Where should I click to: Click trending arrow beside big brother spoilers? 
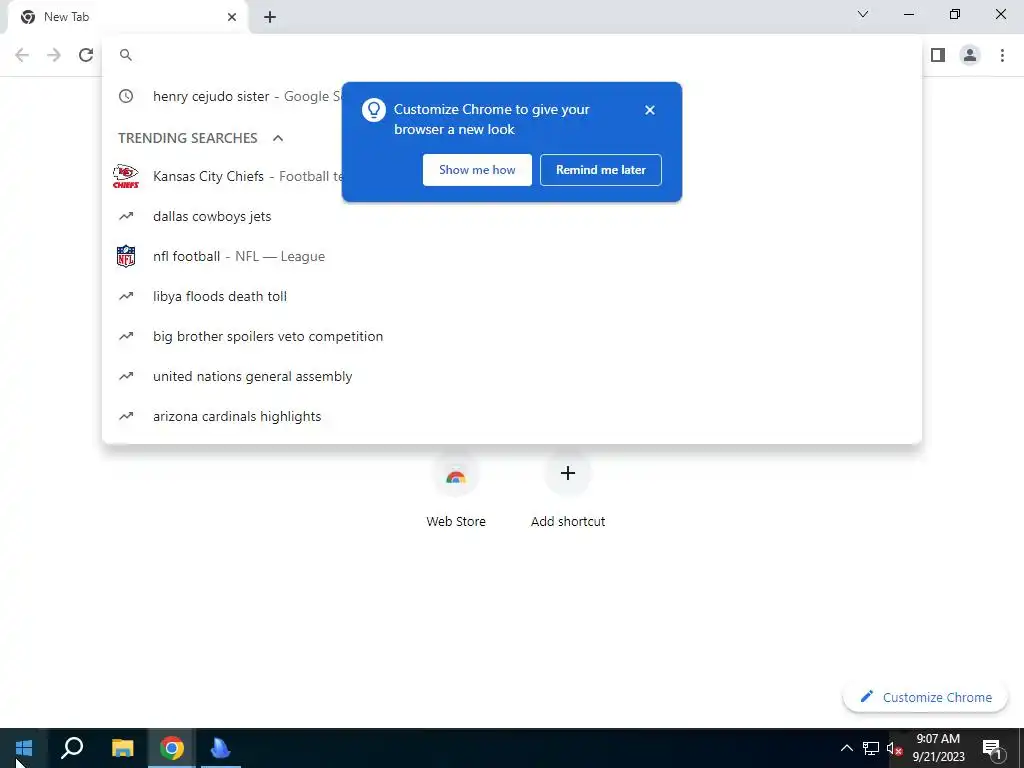pyautogui.click(x=126, y=336)
